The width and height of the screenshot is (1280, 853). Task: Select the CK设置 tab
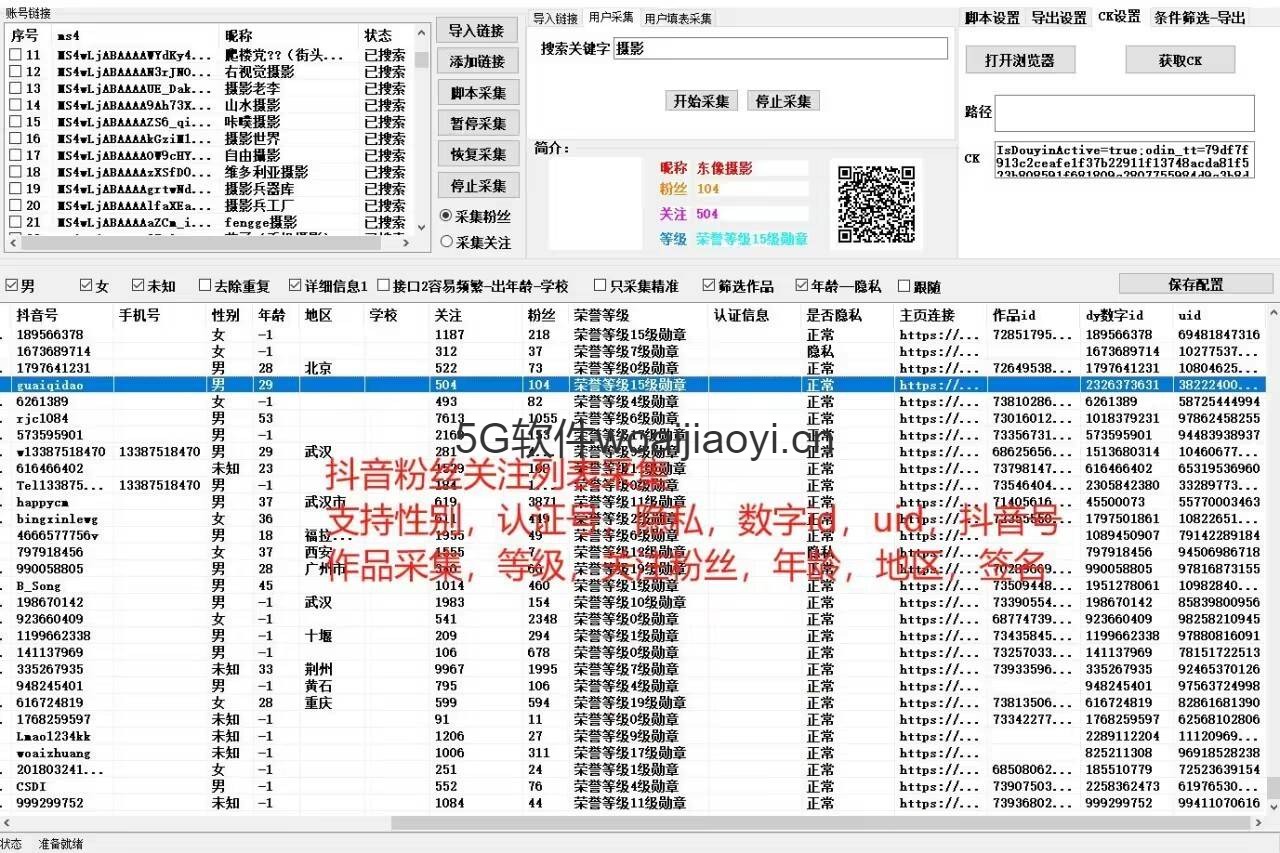click(1119, 17)
